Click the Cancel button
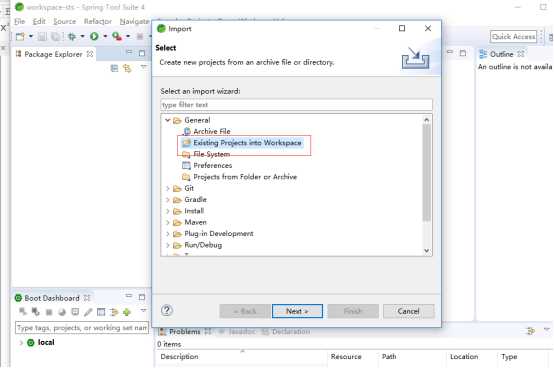 408,311
